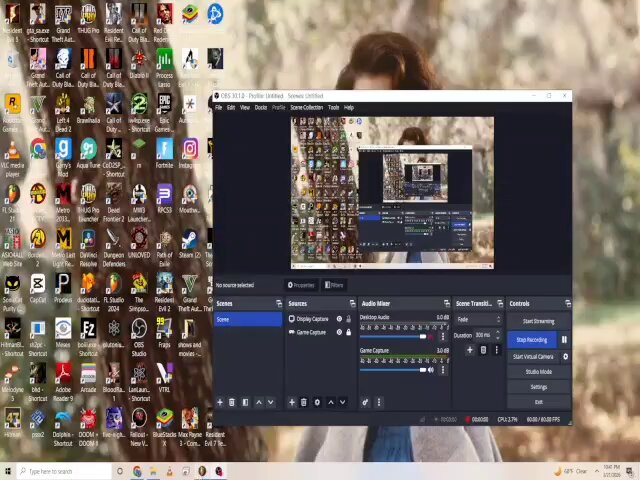
Task: Adjust the transition Duration stepper arrows
Action: coord(498,335)
